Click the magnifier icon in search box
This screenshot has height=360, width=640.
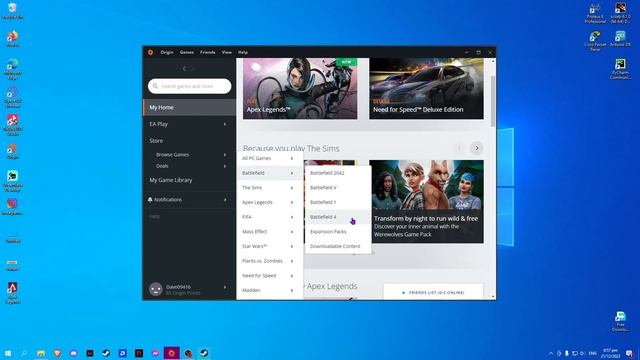155,86
